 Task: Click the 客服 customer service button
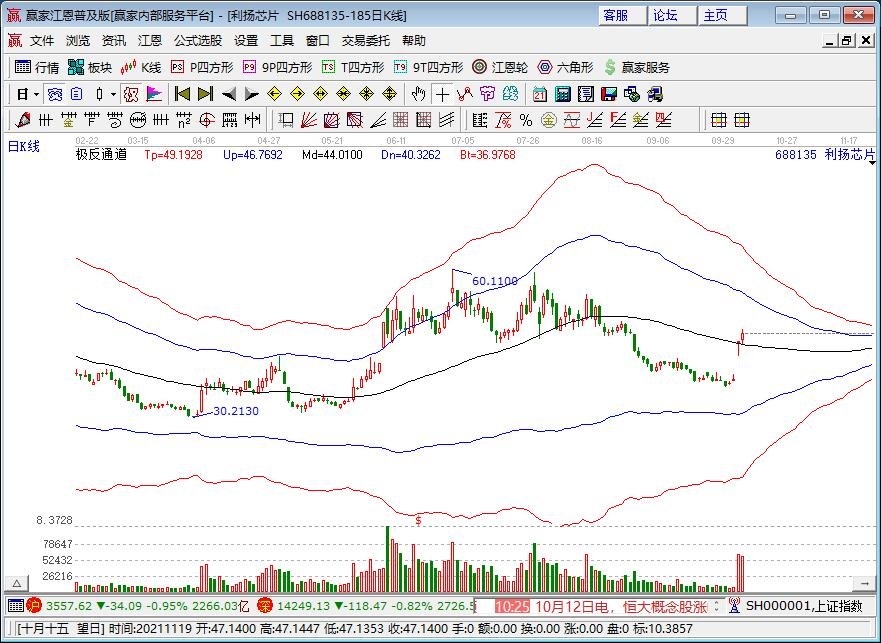tap(621, 15)
